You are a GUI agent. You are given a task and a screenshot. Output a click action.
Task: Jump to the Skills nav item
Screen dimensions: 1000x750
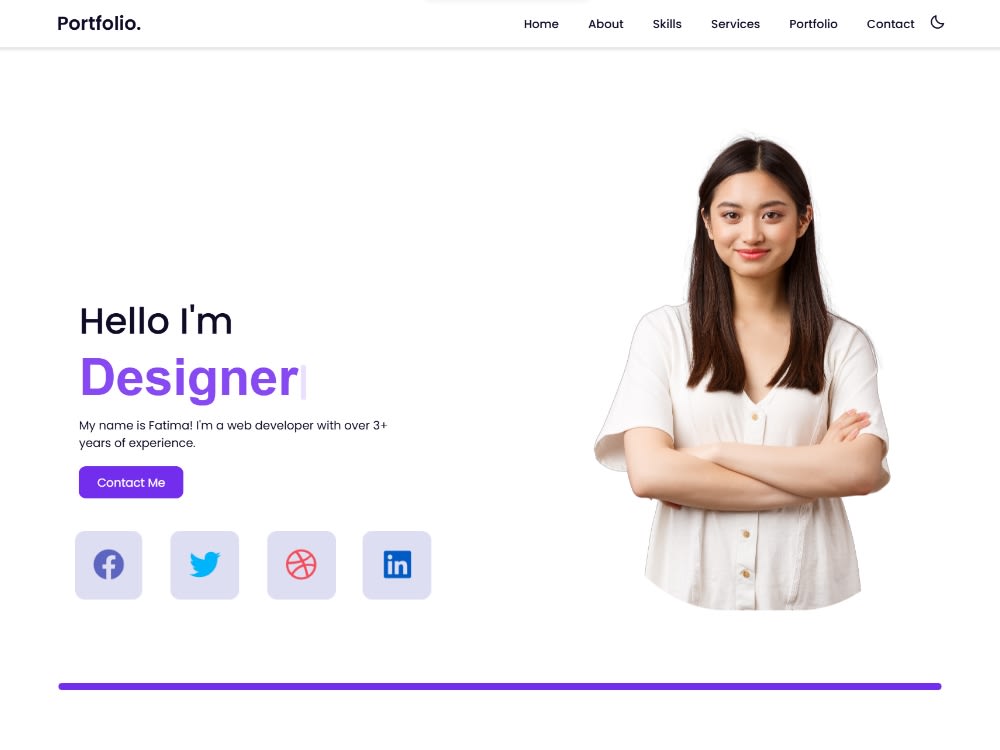point(666,24)
